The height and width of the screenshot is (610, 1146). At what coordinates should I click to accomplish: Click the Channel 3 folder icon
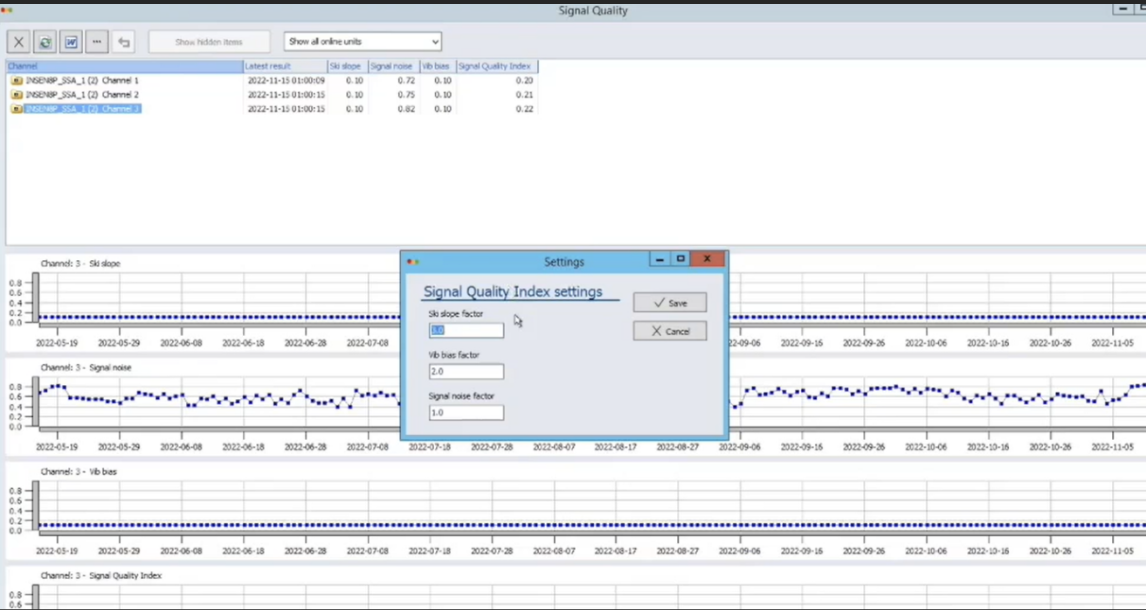tap(17, 109)
